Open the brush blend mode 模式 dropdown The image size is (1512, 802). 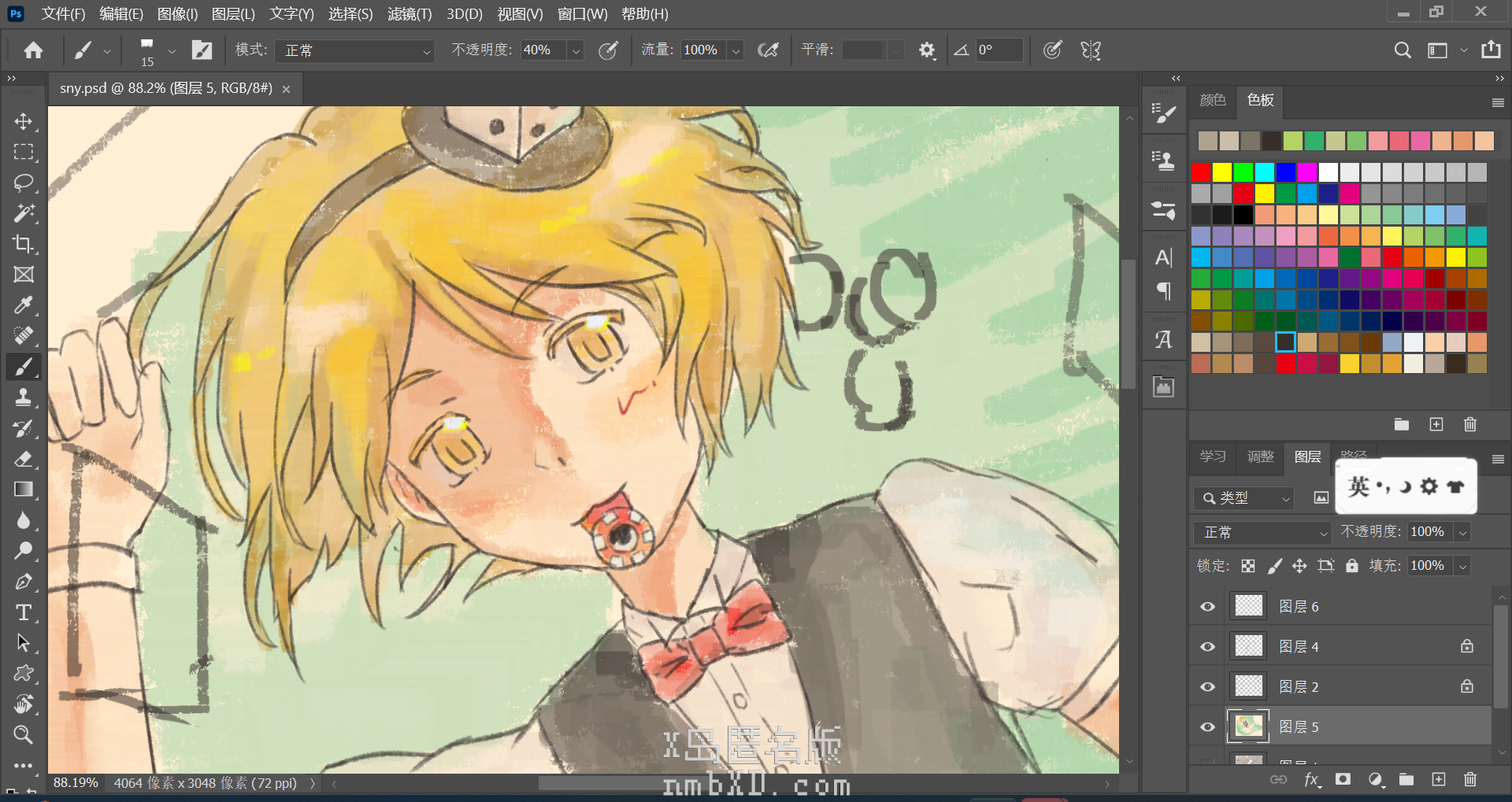(355, 50)
